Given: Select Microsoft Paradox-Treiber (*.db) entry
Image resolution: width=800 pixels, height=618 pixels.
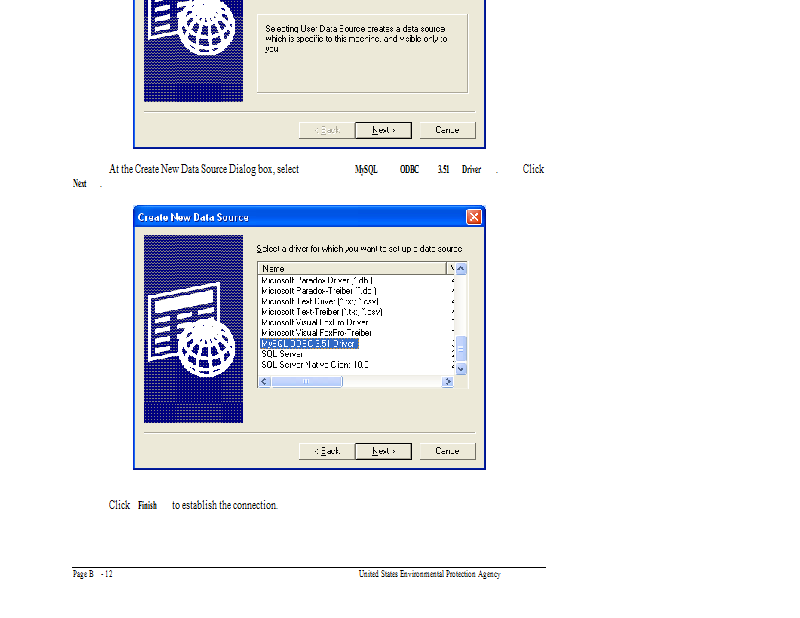Looking at the screenshot, I should click(x=319, y=291).
